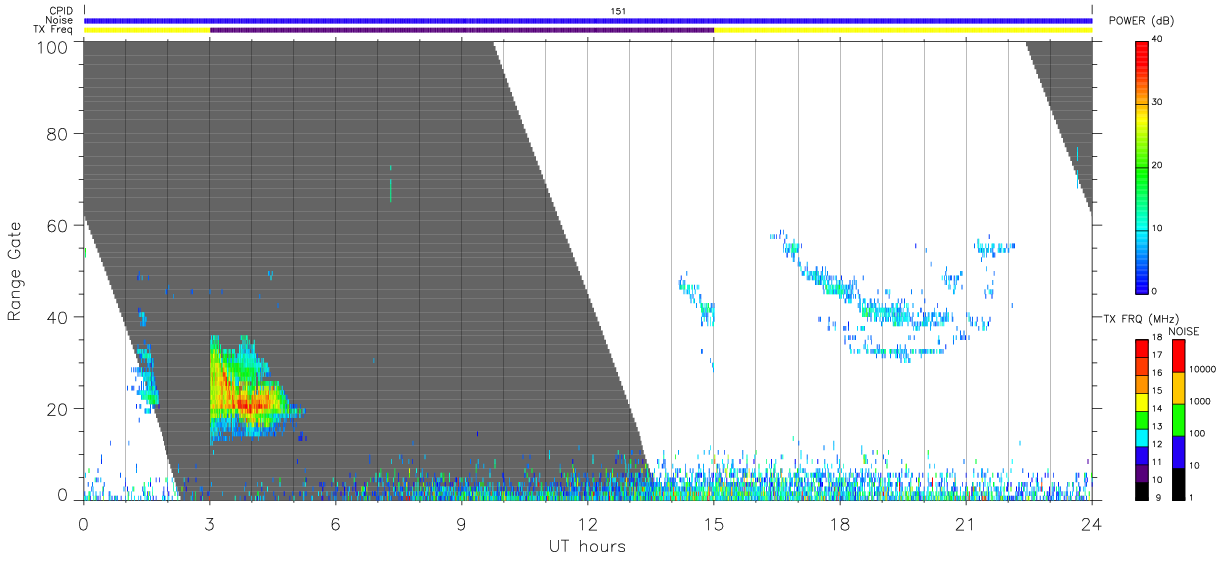Click the "CPID" label
1228x567 pixels.
tap(62, 11)
